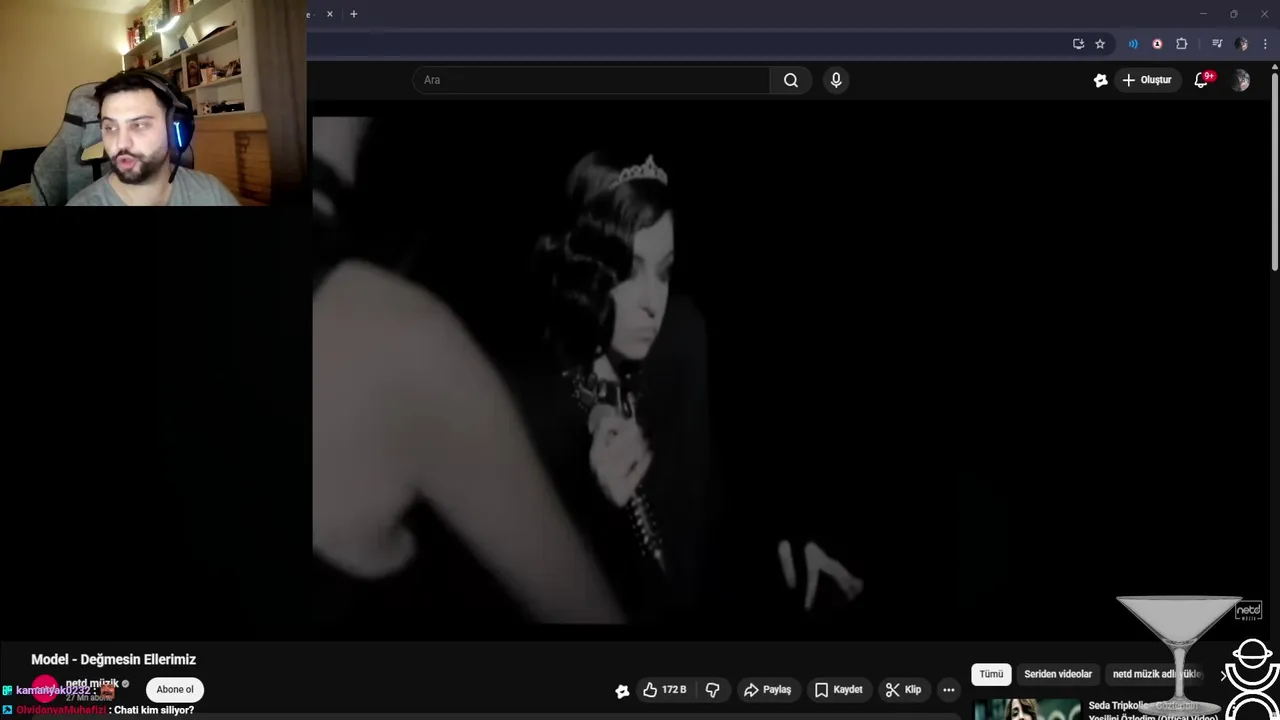The width and height of the screenshot is (1280, 720).
Task: Click the sparkle icon left of like button
Action: pyautogui.click(x=622, y=691)
